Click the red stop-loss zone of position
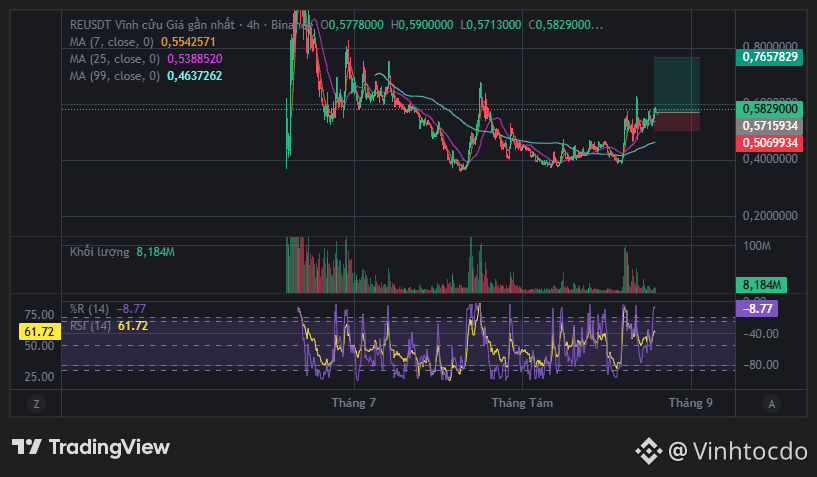This screenshot has height=477, width=817. 677,121
